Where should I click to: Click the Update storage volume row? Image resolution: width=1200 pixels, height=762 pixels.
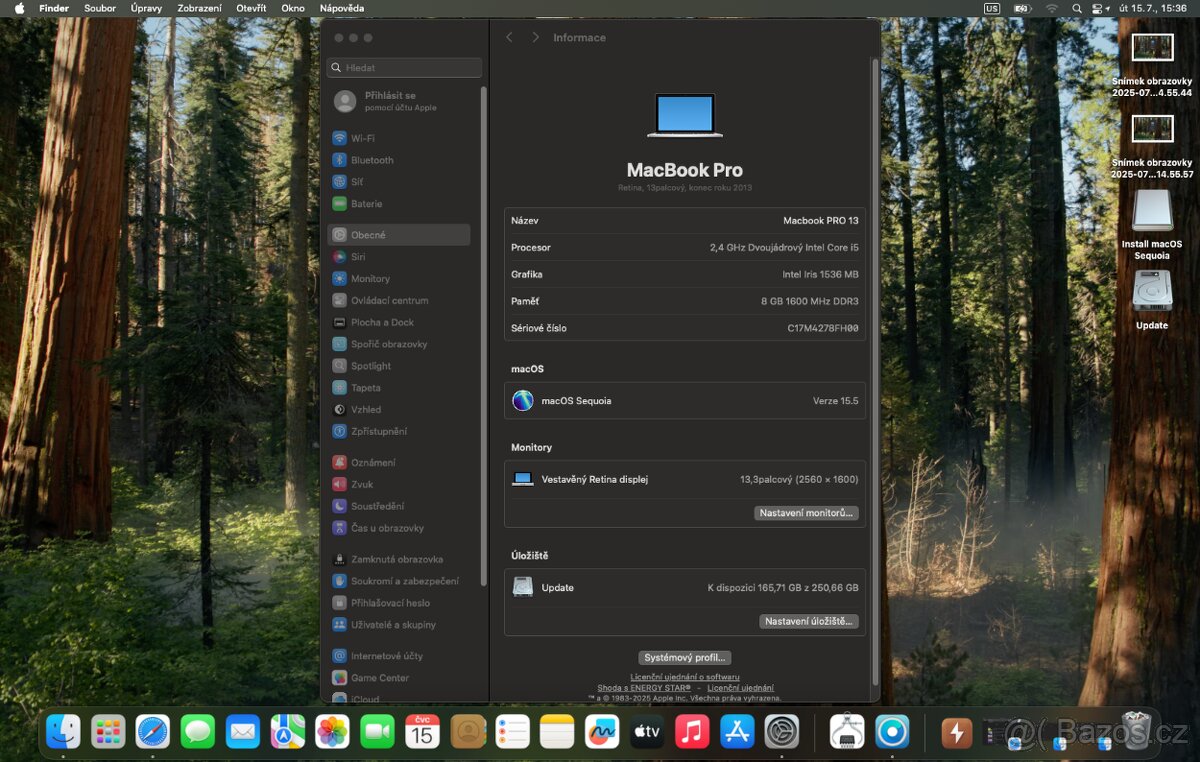point(685,587)
